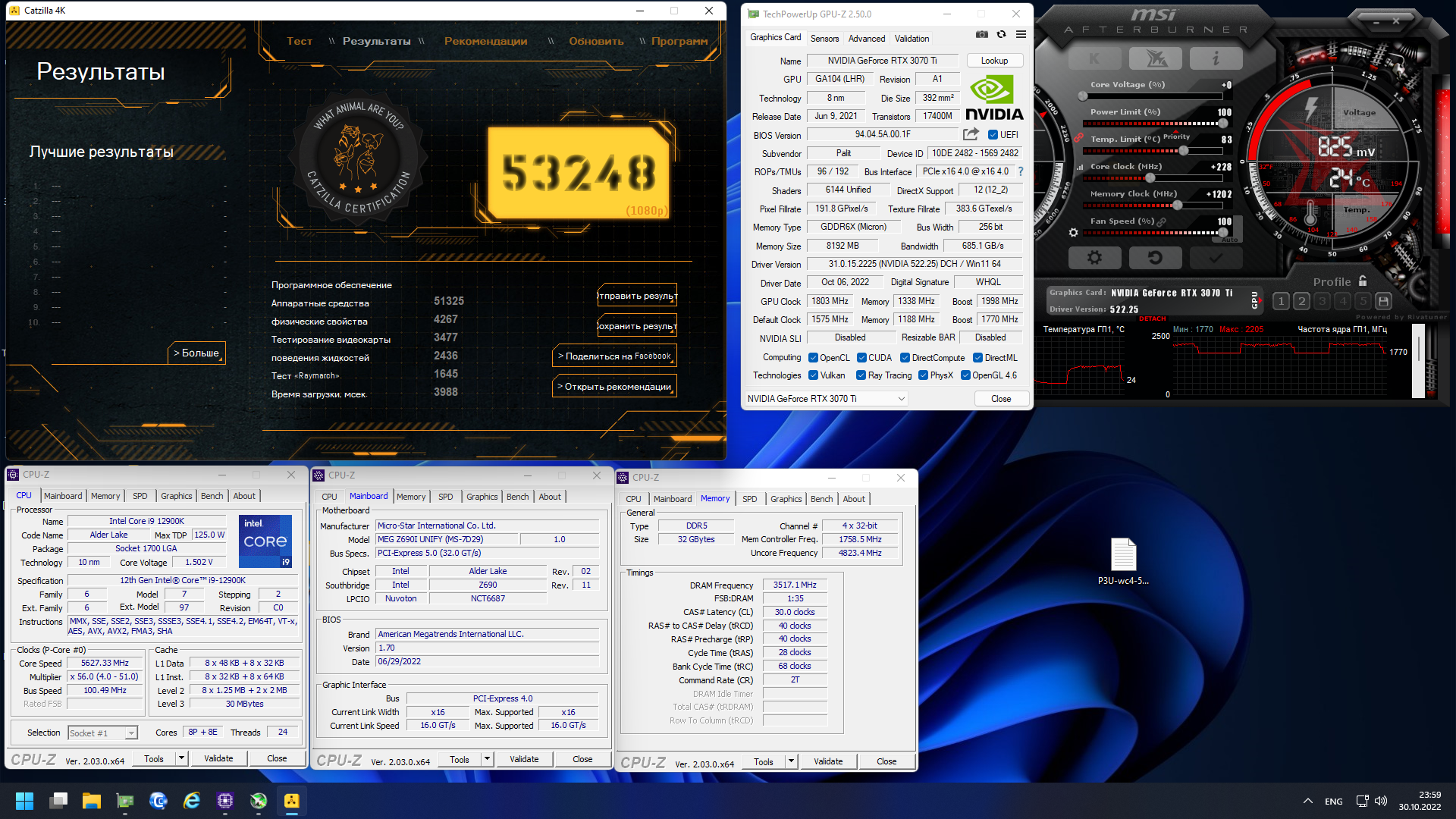Viewport: 1456px width, 819px height.
Task: Open the SPD tab in CPU-Z Memory window
Action: point(749,498)
